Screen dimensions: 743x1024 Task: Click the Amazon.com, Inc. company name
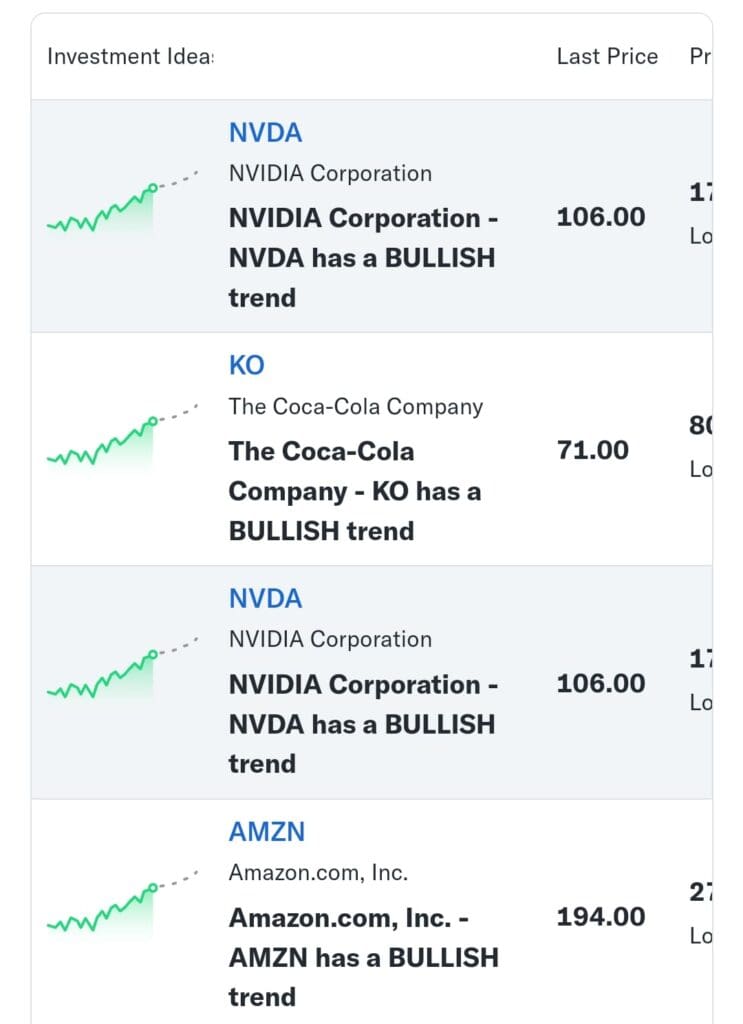pos(318,872)
